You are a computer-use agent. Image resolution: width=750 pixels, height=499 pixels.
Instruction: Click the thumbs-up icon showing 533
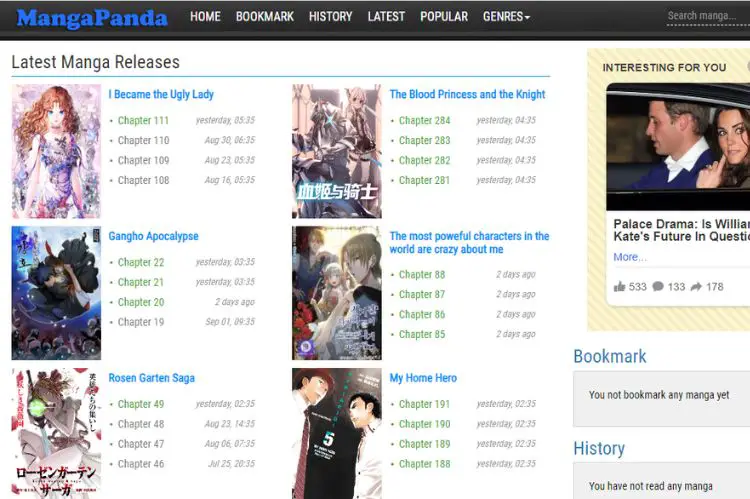pos(619,287)
